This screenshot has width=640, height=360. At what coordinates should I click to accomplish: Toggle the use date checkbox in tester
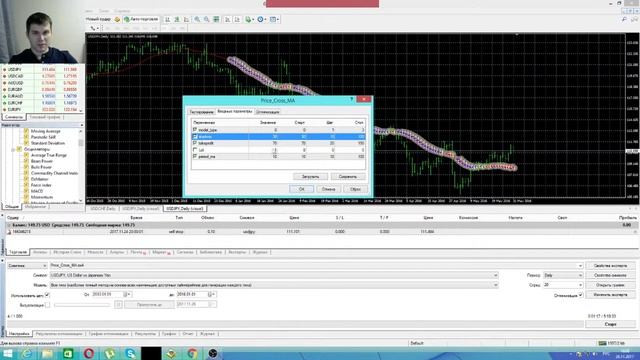coord(47,295)
